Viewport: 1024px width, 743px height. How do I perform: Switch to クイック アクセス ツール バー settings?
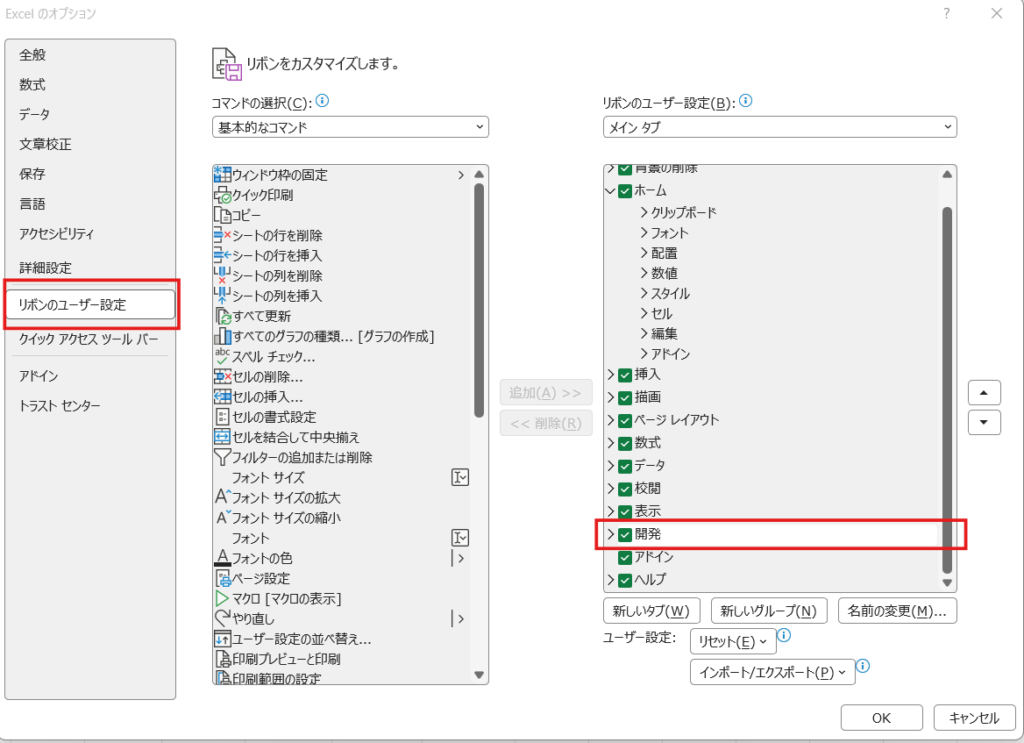pos(88,339)
